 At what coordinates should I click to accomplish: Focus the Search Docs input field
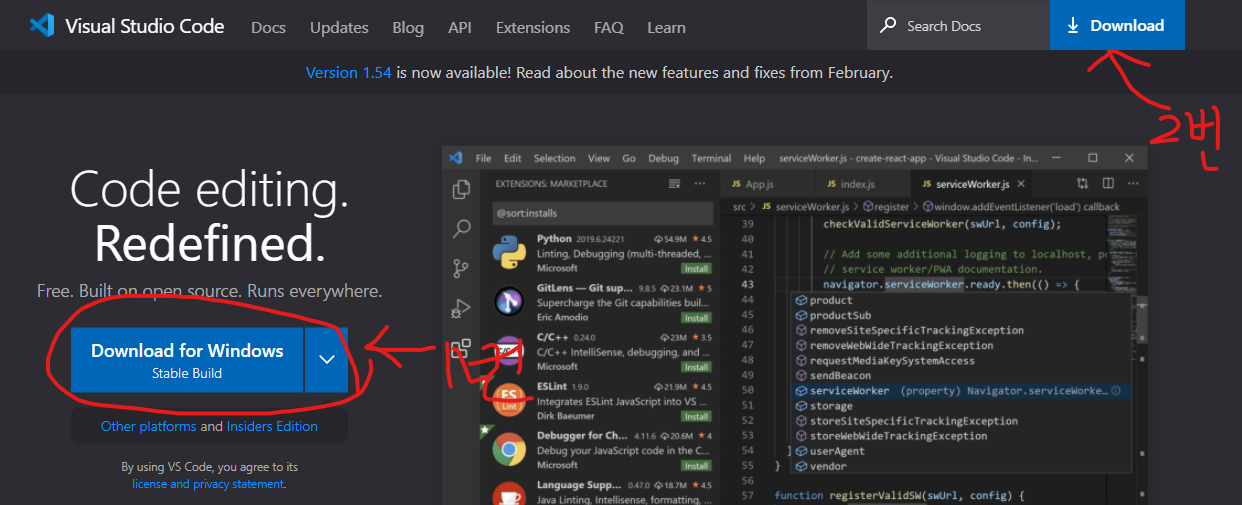tap(959, 25)
